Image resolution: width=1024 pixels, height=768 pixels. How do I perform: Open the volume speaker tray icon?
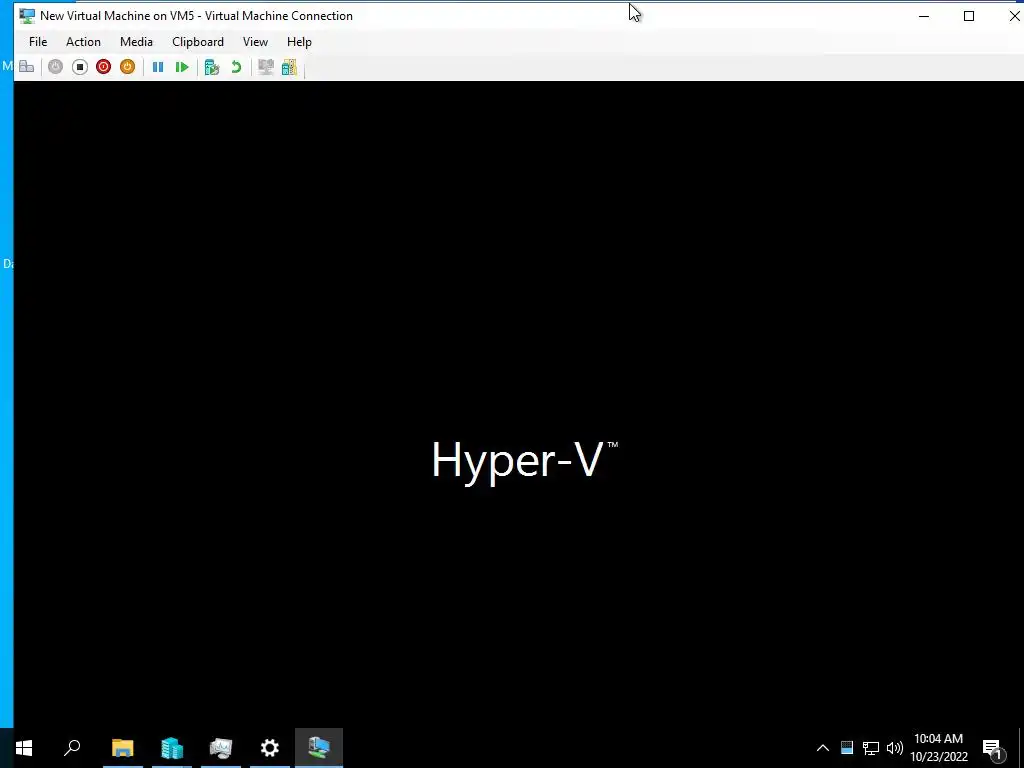click(895, 748)
